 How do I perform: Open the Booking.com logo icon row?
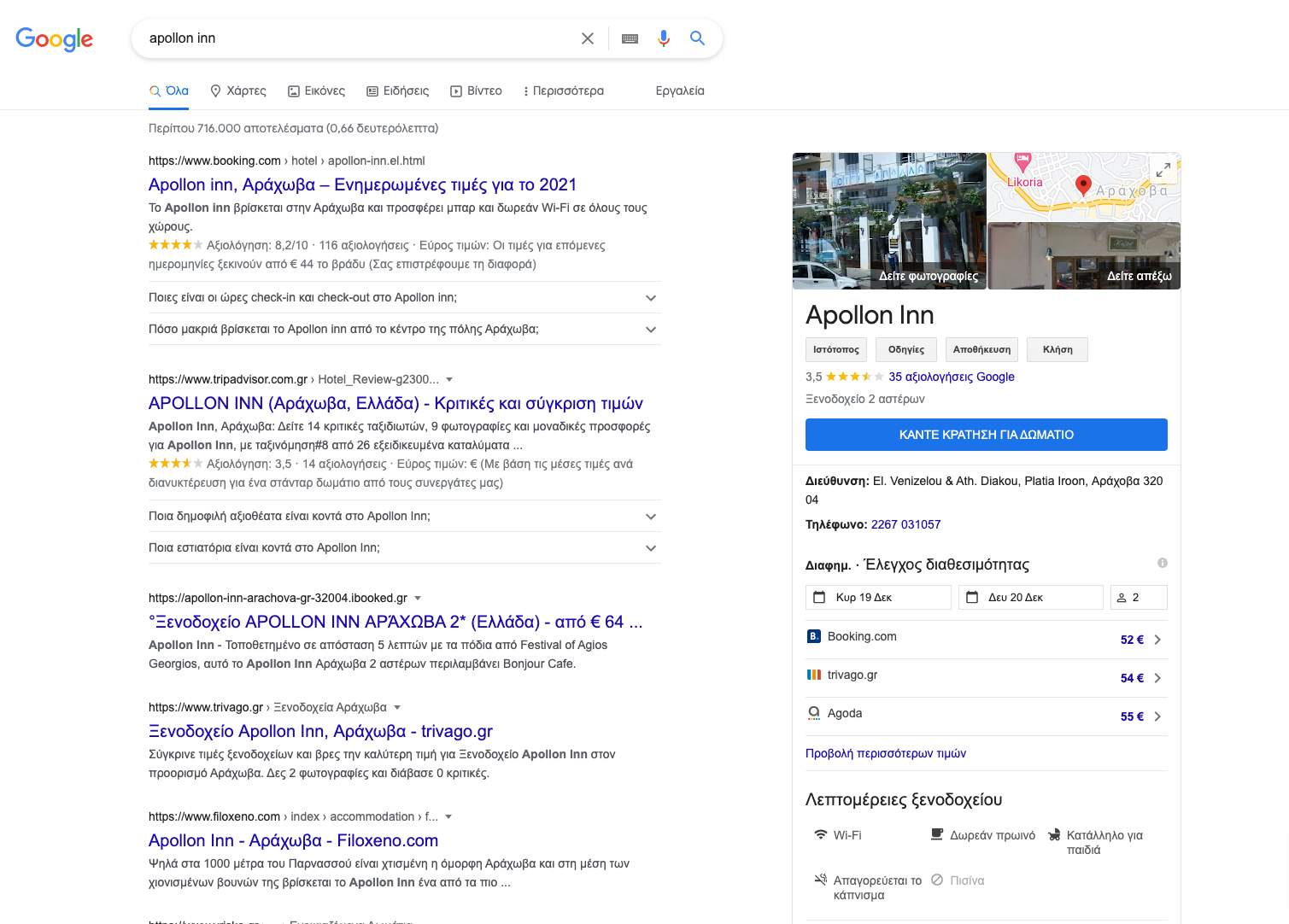point(814,636)
